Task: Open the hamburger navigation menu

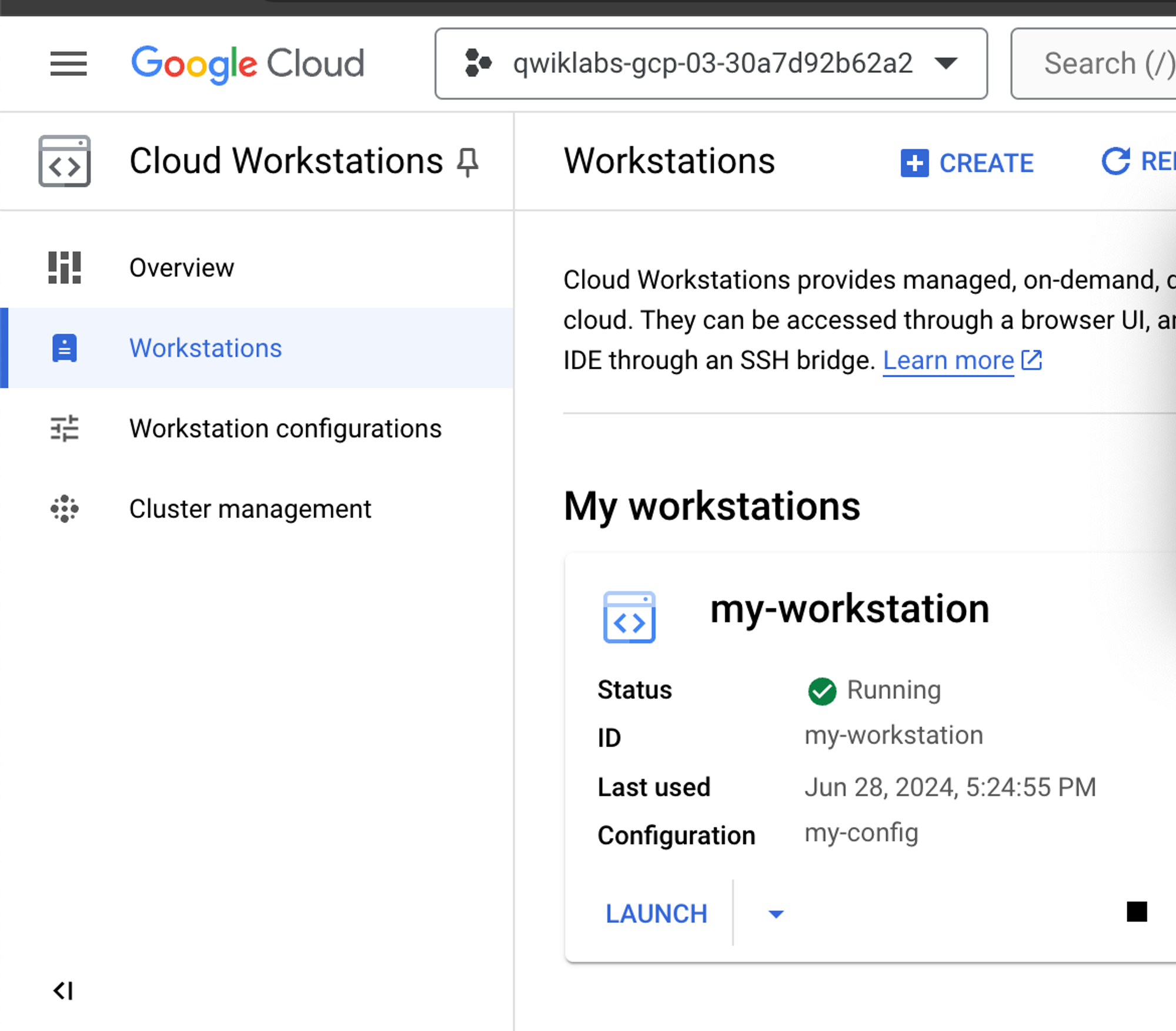Action: point(68,63)
